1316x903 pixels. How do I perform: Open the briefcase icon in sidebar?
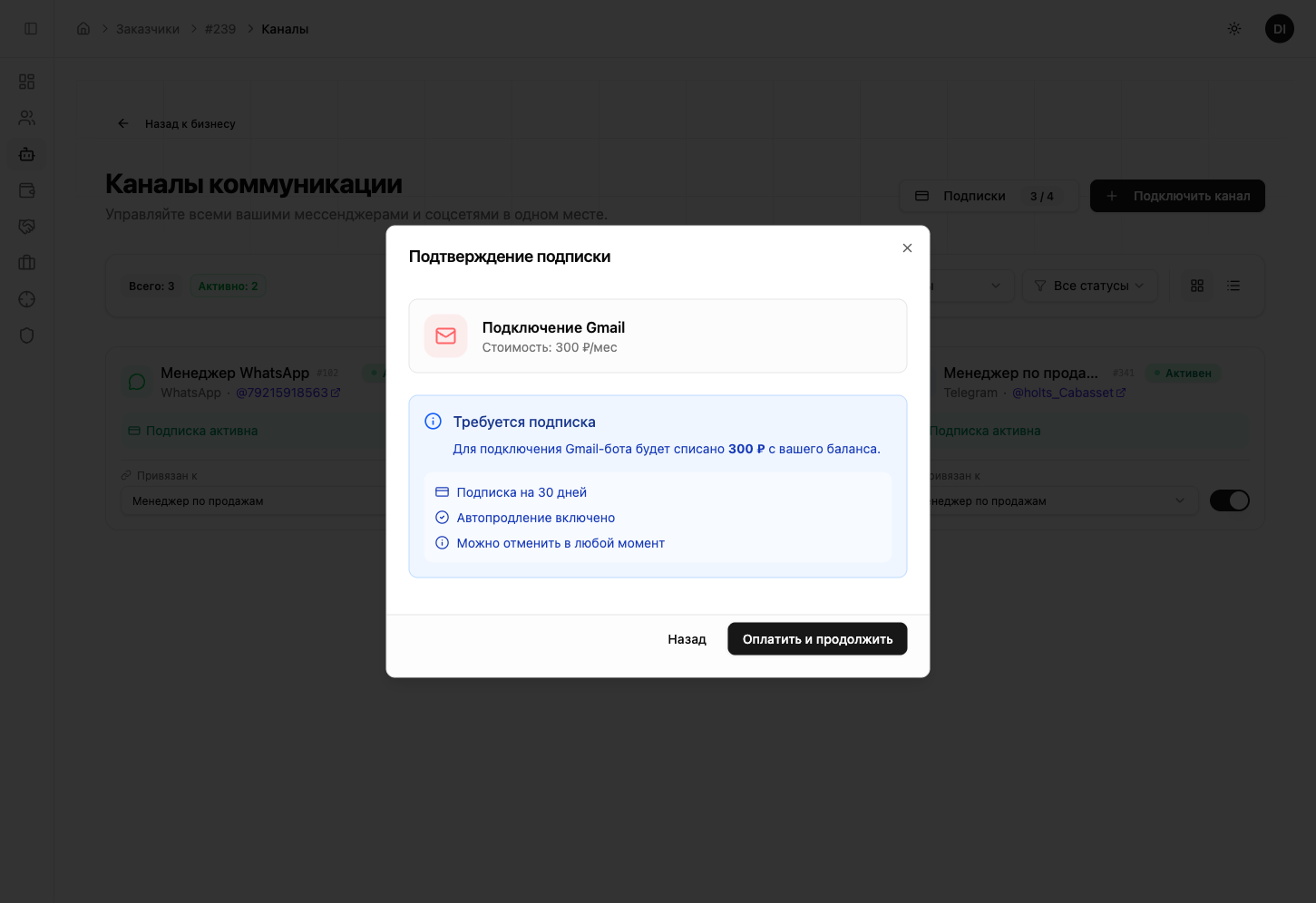pyautogui.click(x=27, y=263)
